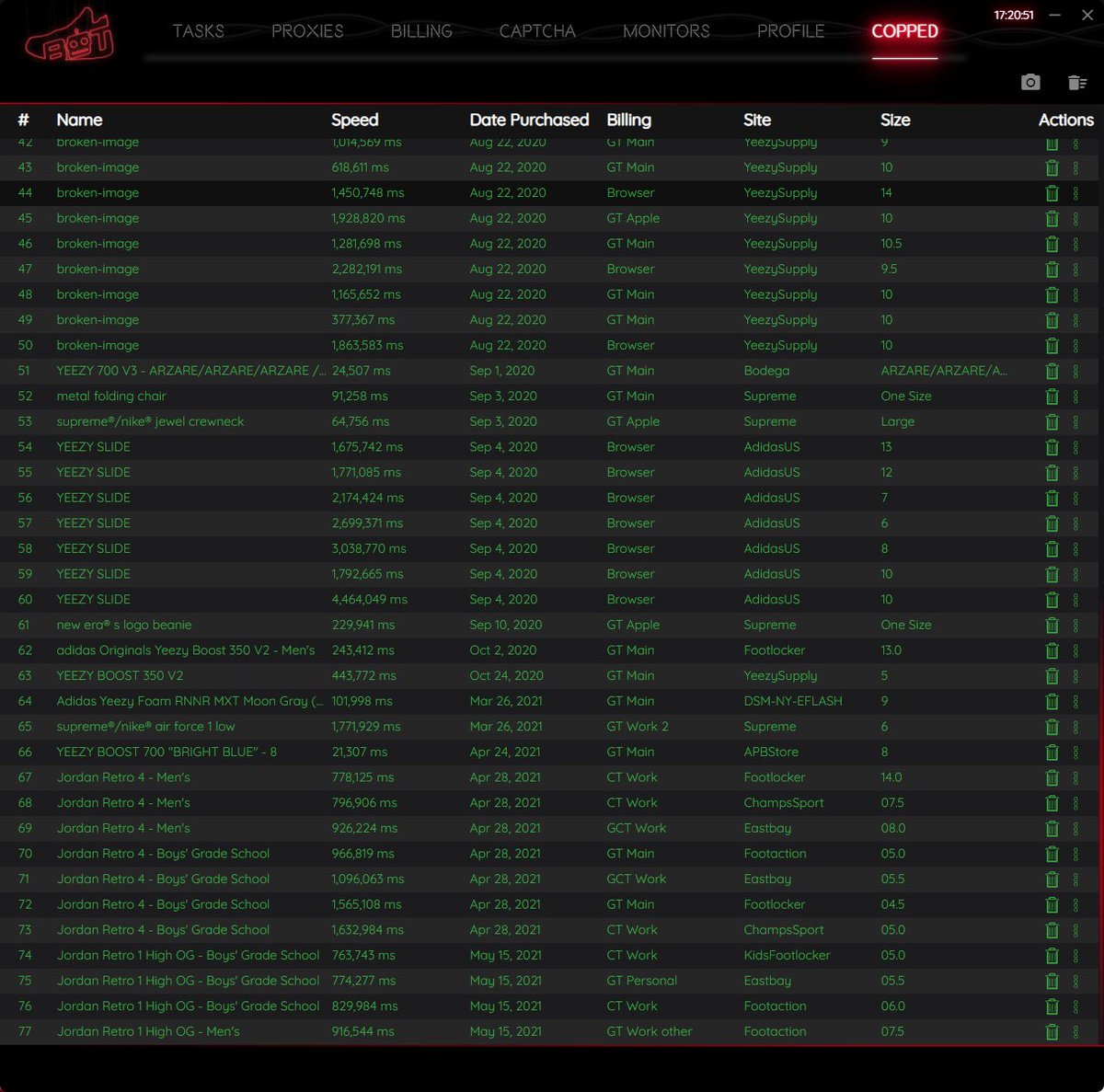Click the Actions column header
This screenshot has width=1104, height=1092.
pos(1066,120)
